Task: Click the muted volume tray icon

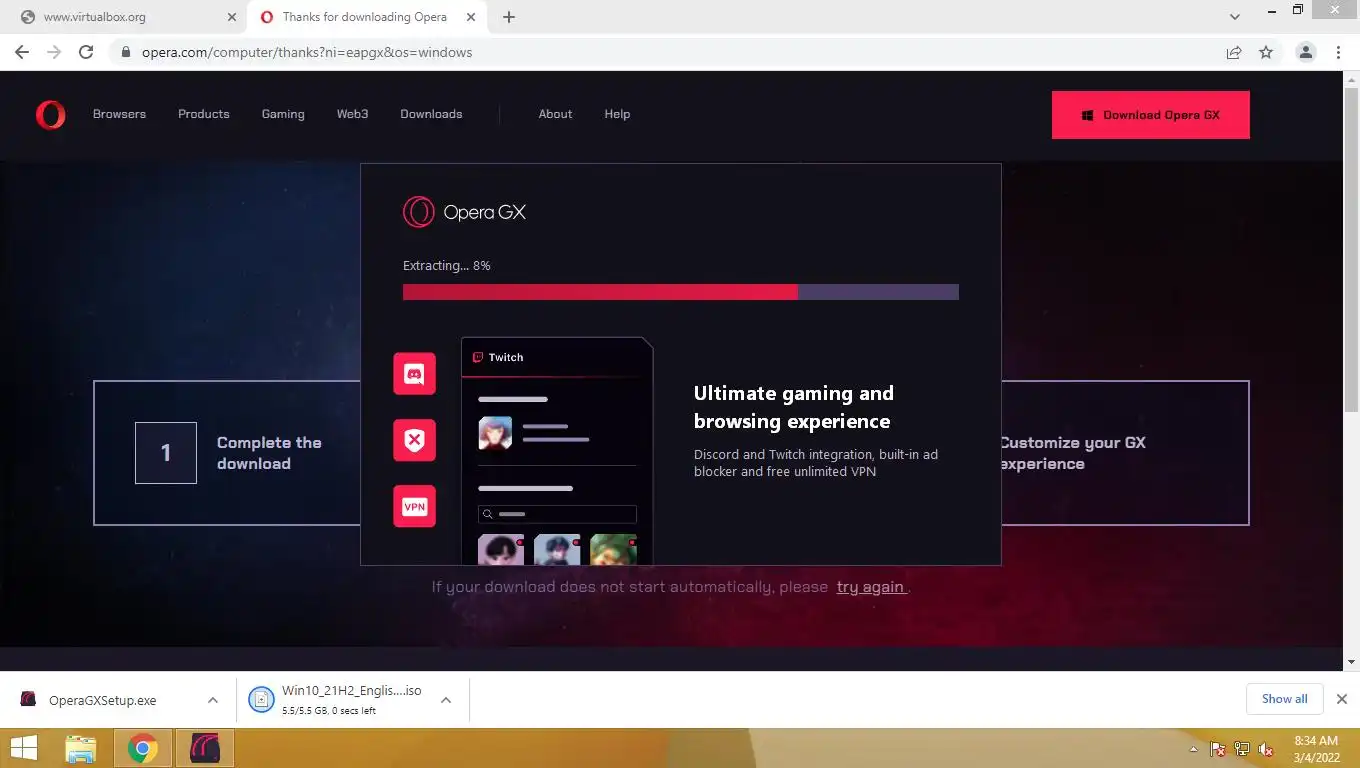Action: click(1266, 749)
